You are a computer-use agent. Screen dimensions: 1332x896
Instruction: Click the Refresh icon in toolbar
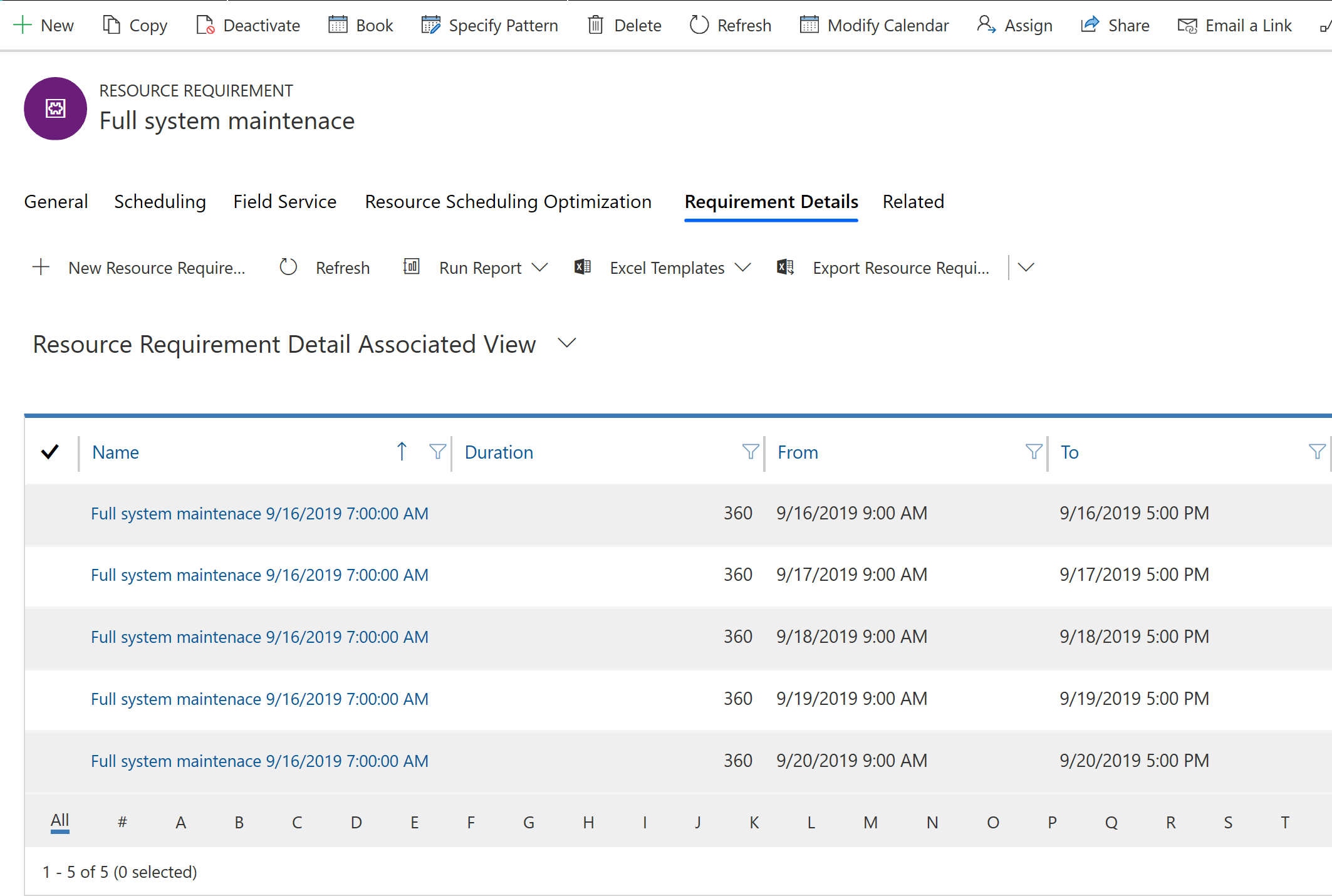698,26
